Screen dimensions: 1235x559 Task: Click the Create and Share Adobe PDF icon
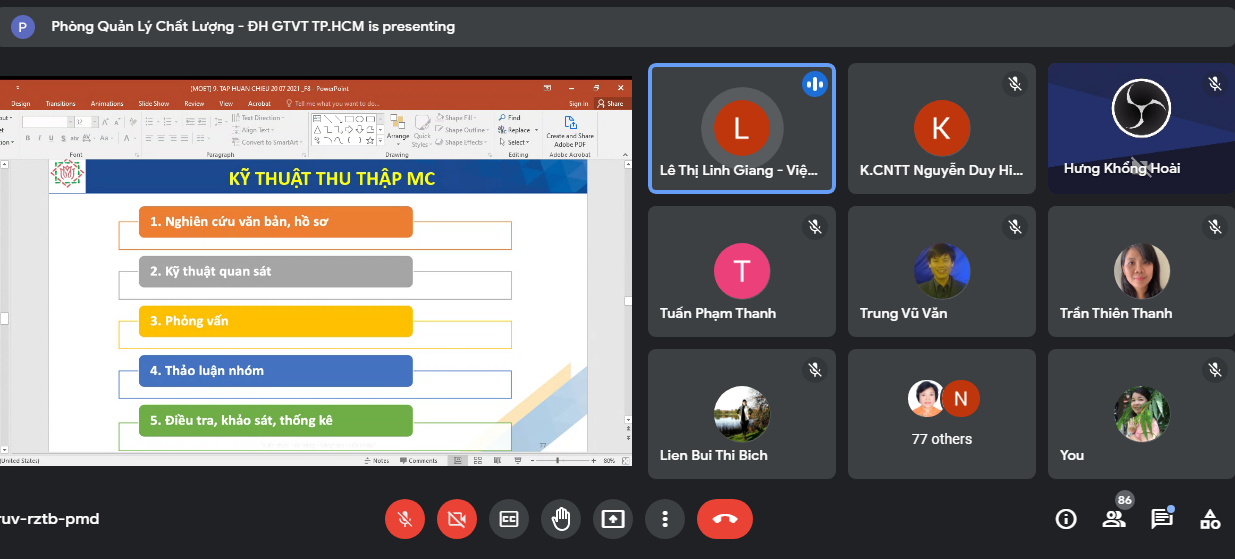click(570, 130)
